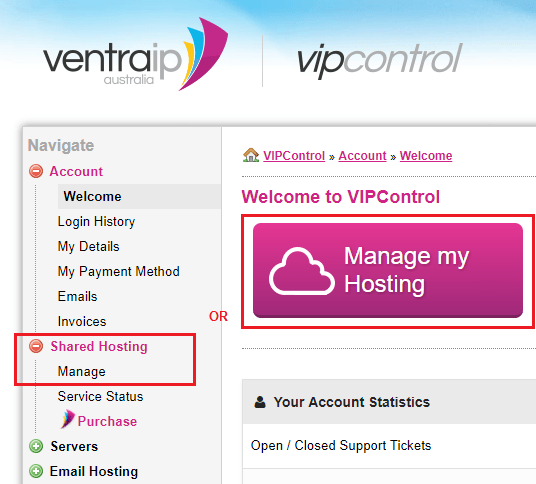Click the VentraIP Australia logo
This screenshot has height=484, width=536.
click(x=136, y=55)
